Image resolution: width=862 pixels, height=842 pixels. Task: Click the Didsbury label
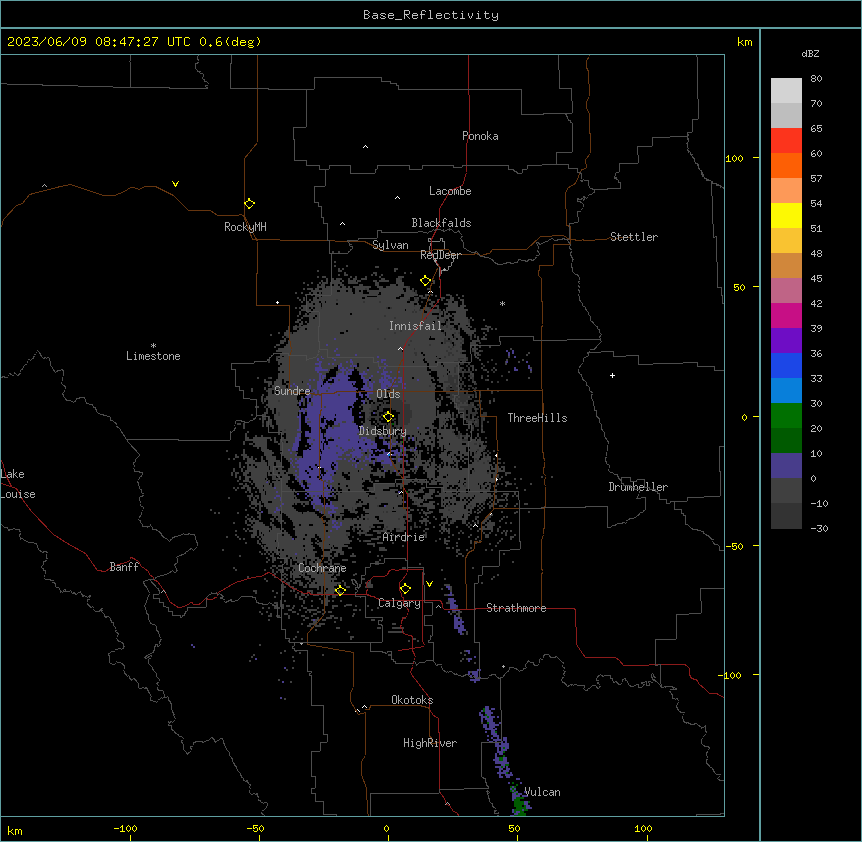[x=383, y=431]
